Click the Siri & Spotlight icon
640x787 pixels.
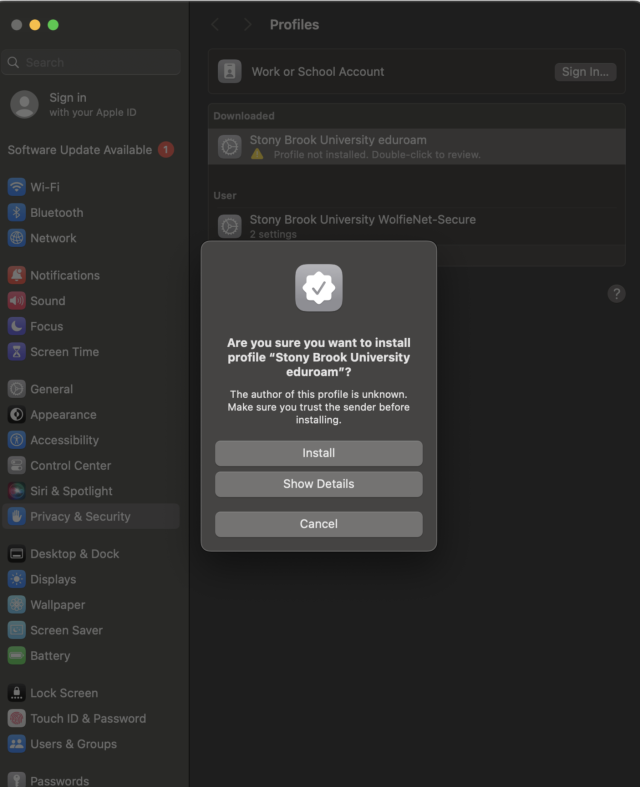[x=17, y=491]
